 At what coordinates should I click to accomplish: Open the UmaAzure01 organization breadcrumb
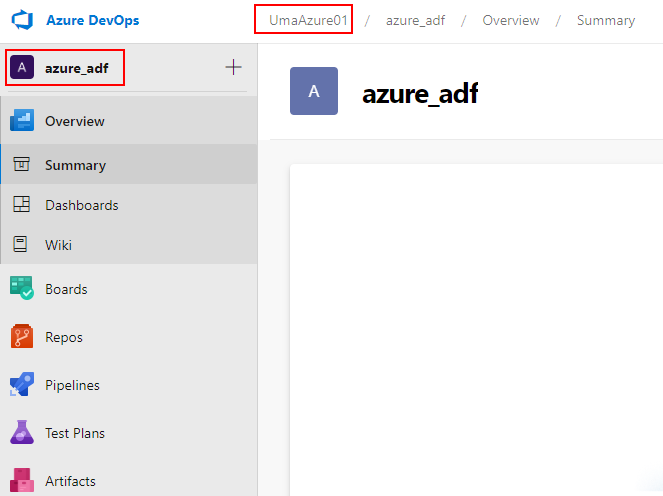[308, 20]
